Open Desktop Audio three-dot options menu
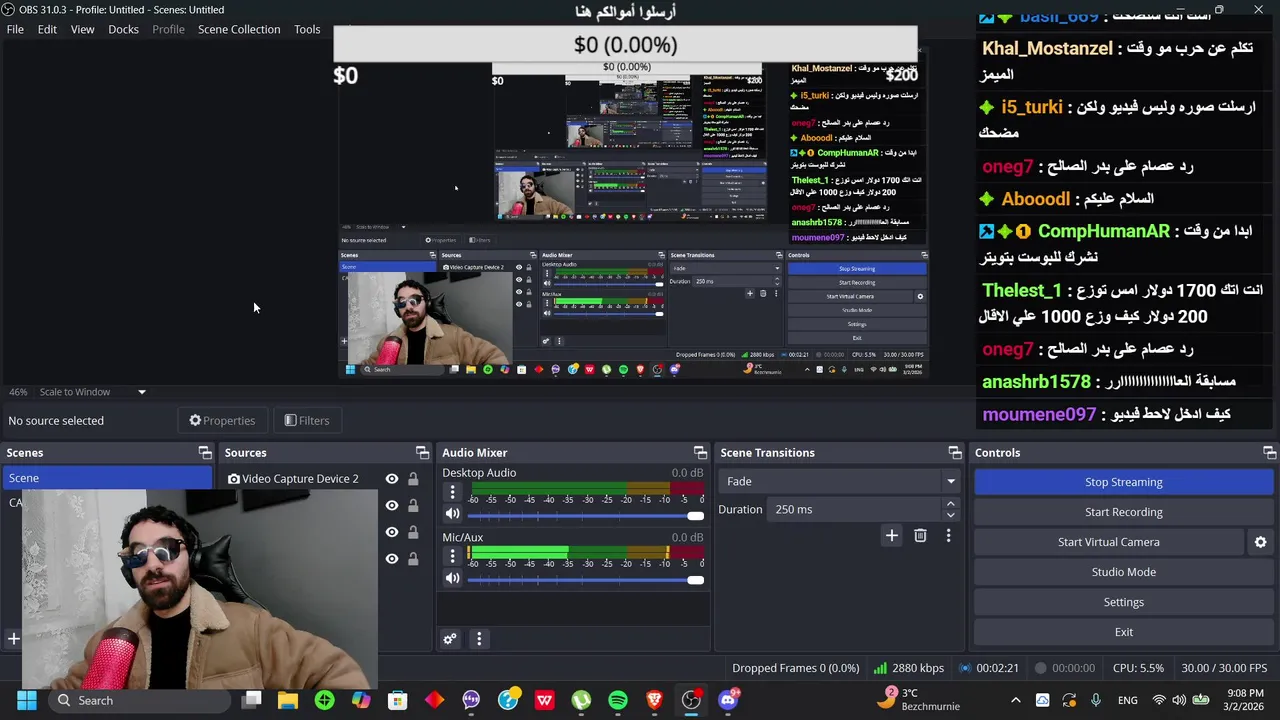 (x=452, y=492)
